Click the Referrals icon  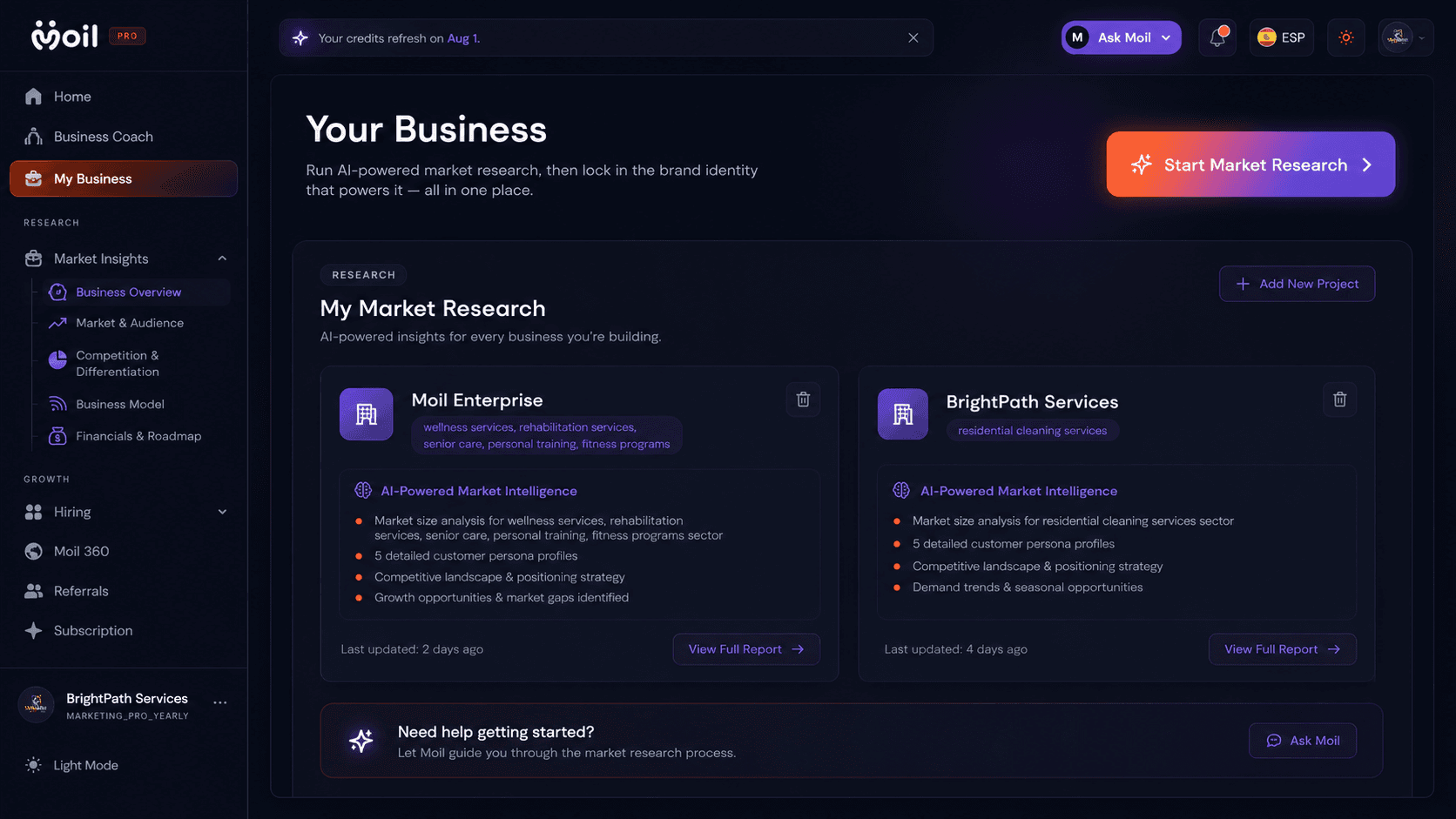[33, 591]
